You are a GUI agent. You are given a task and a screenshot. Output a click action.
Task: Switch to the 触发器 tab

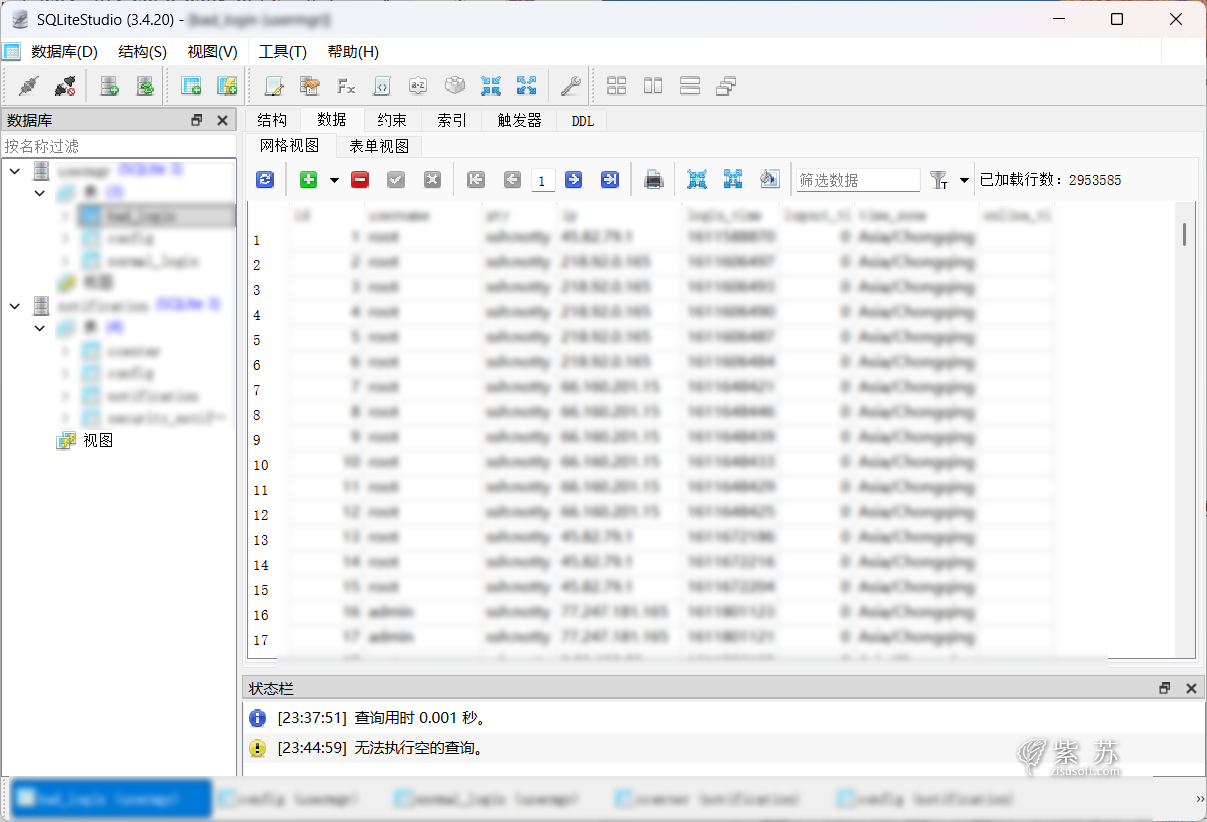coord(519,120)
